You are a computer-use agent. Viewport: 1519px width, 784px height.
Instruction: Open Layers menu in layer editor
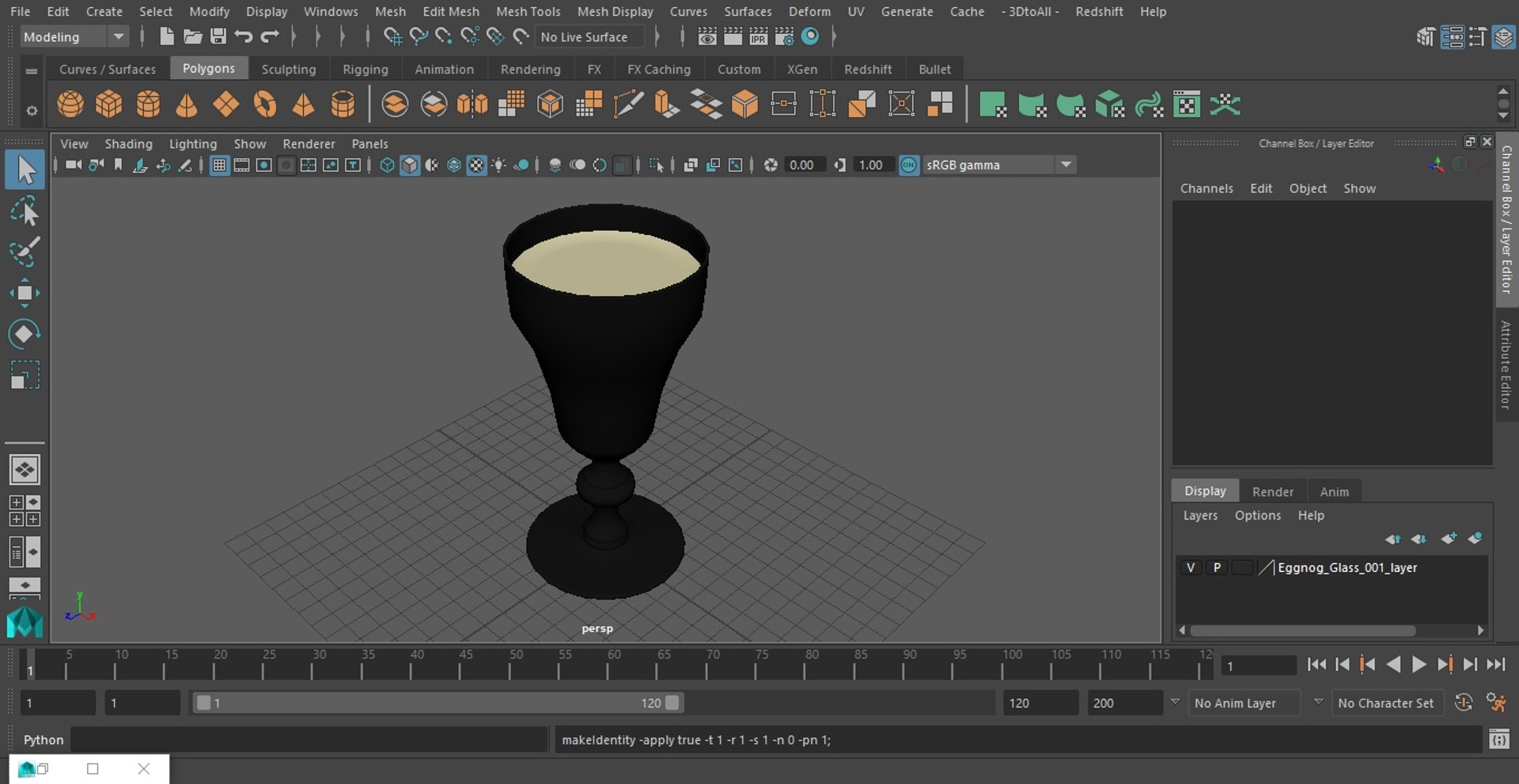click(1200, 515)
